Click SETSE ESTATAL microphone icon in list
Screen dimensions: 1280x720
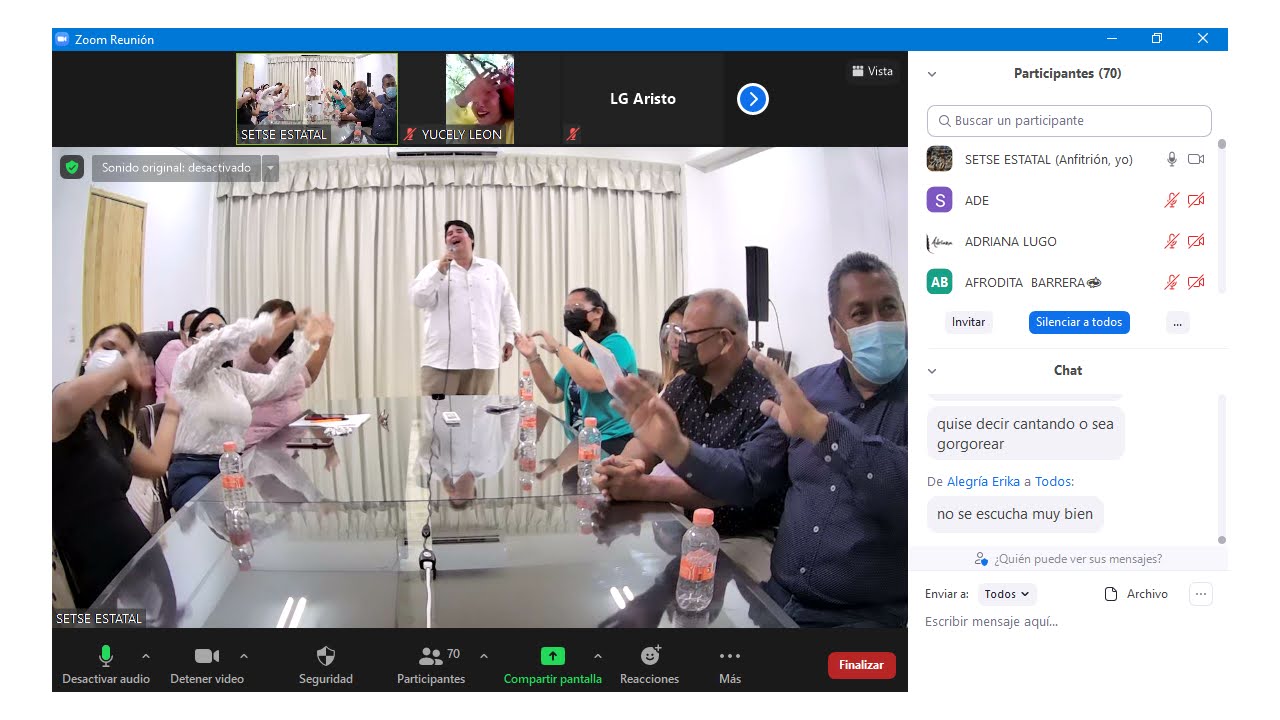(x=1172, y=159)
